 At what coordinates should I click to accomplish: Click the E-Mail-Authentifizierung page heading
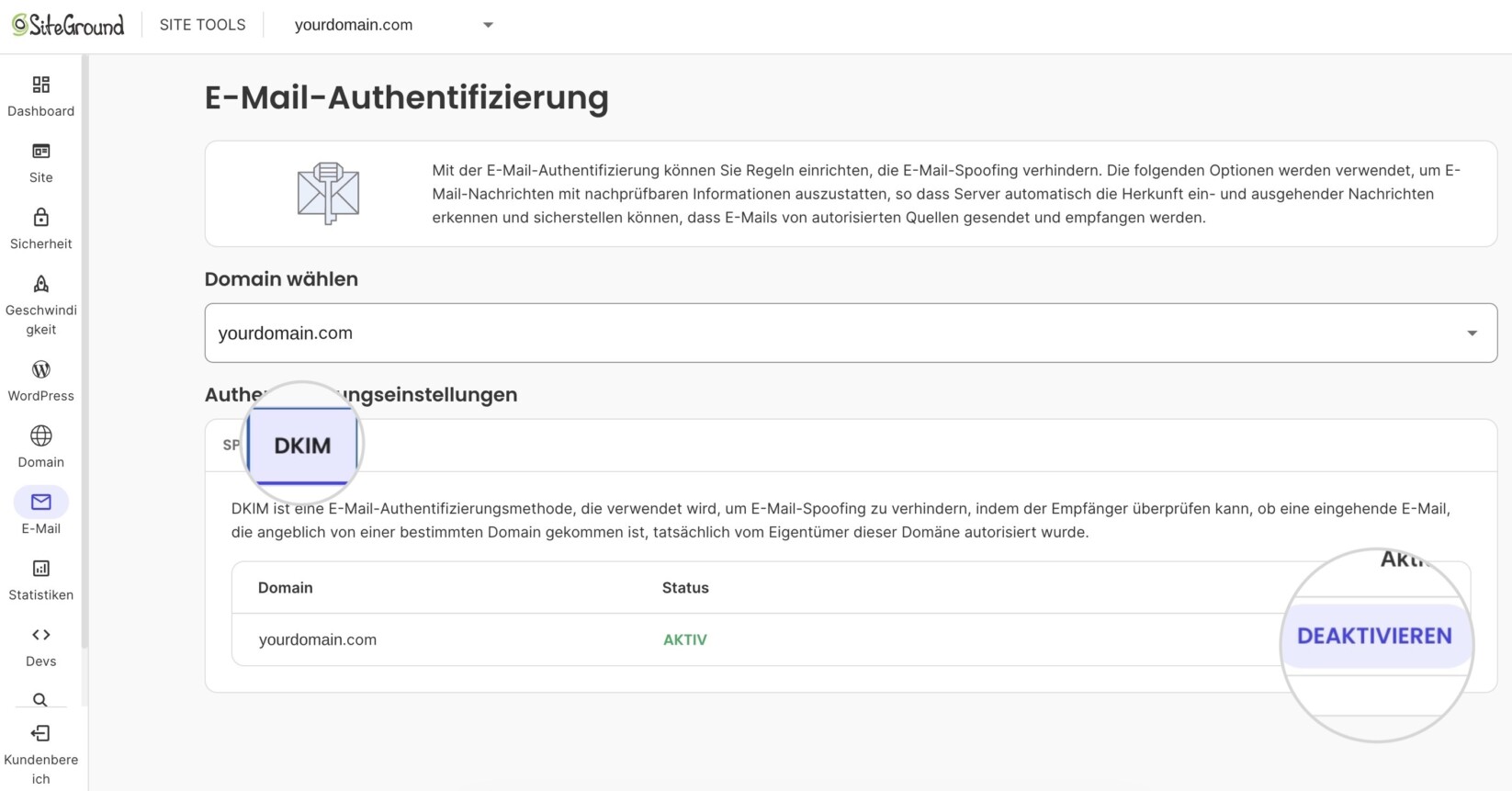(406, 97)
